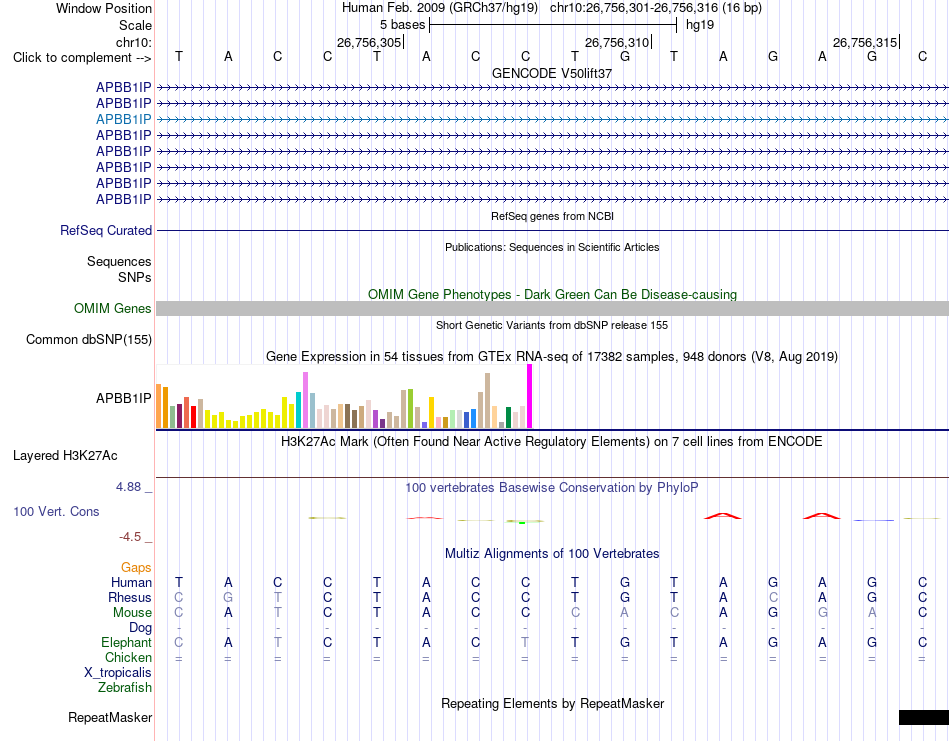Click the H3K27Ac Mark track title
Image resolution: width=950 pixels, height=741 pixels.
point(552,441)
